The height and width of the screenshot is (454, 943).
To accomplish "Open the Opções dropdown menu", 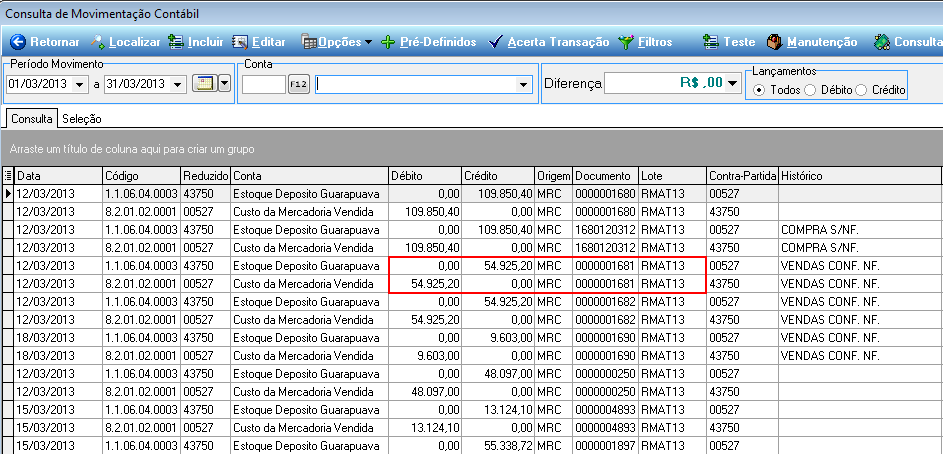I will [x=337, y=42].
